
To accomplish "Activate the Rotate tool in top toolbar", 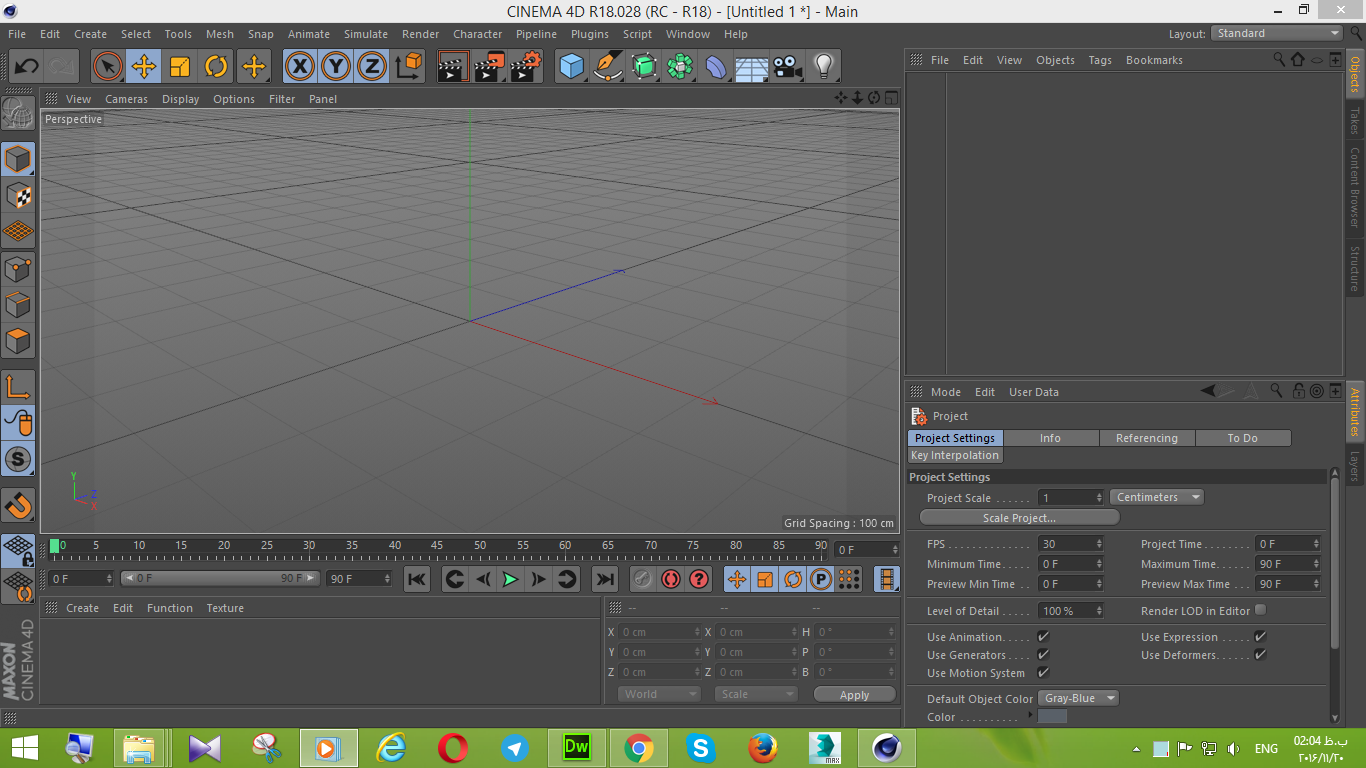I will pos(216,67).
